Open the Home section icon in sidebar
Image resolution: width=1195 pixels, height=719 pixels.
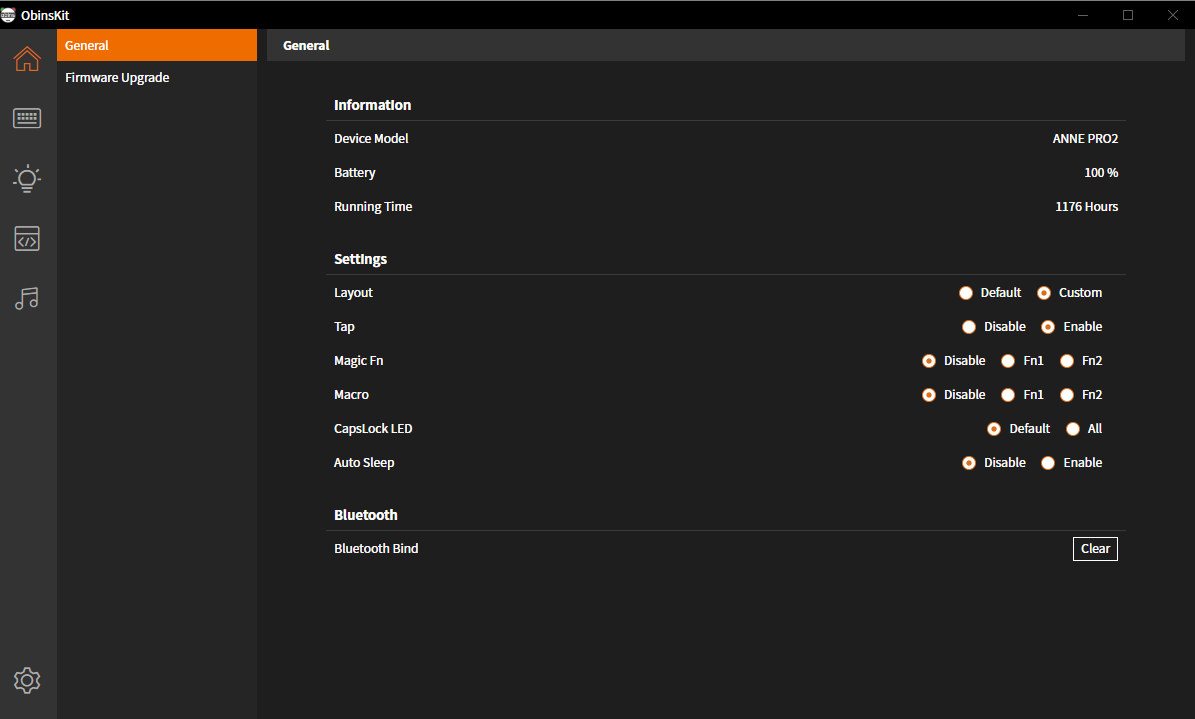tap(27, 58)
